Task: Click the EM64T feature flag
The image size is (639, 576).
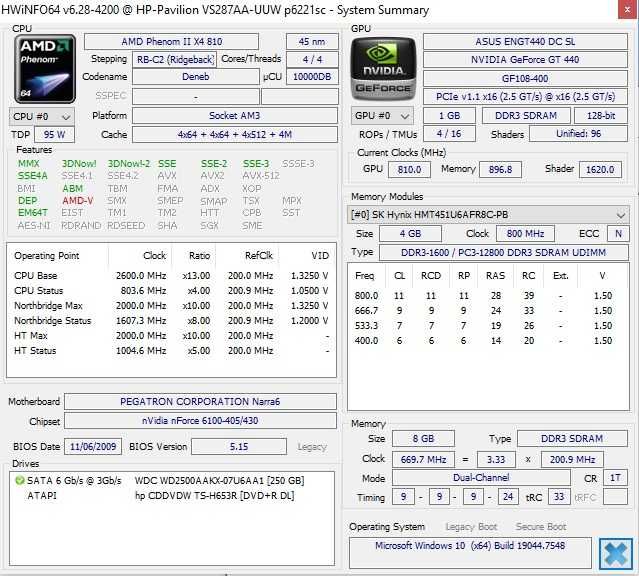Action: 33,213
